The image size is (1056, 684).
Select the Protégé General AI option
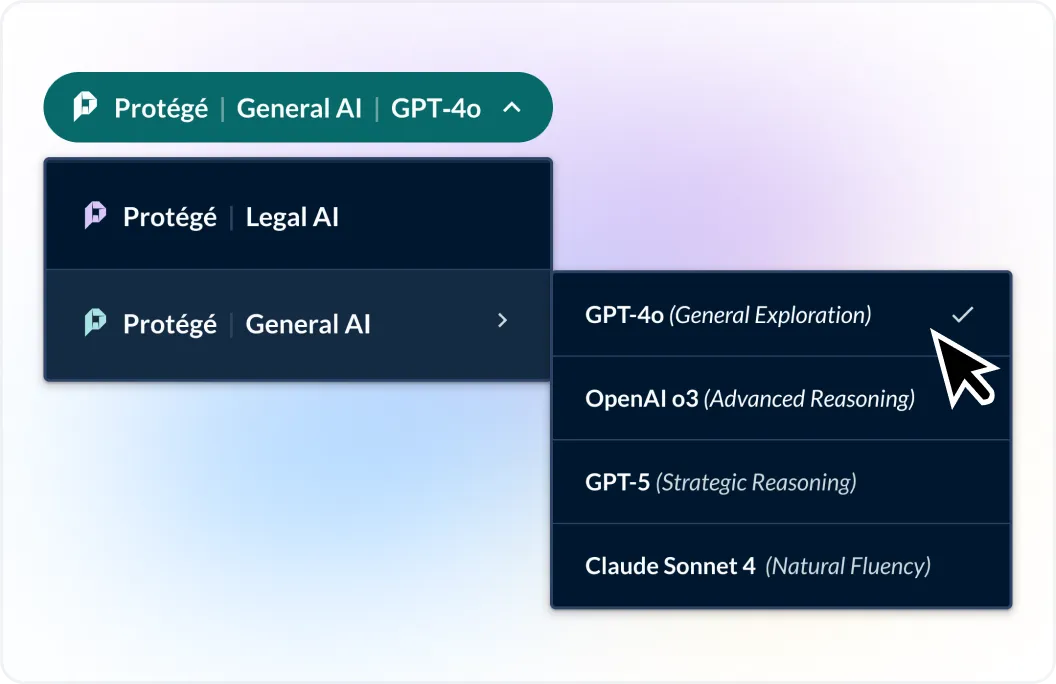[298, 324]
